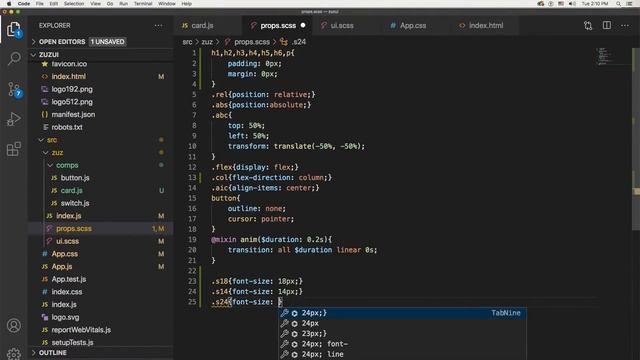Open logo192.png in the file tree

click(x=72, y=89)
